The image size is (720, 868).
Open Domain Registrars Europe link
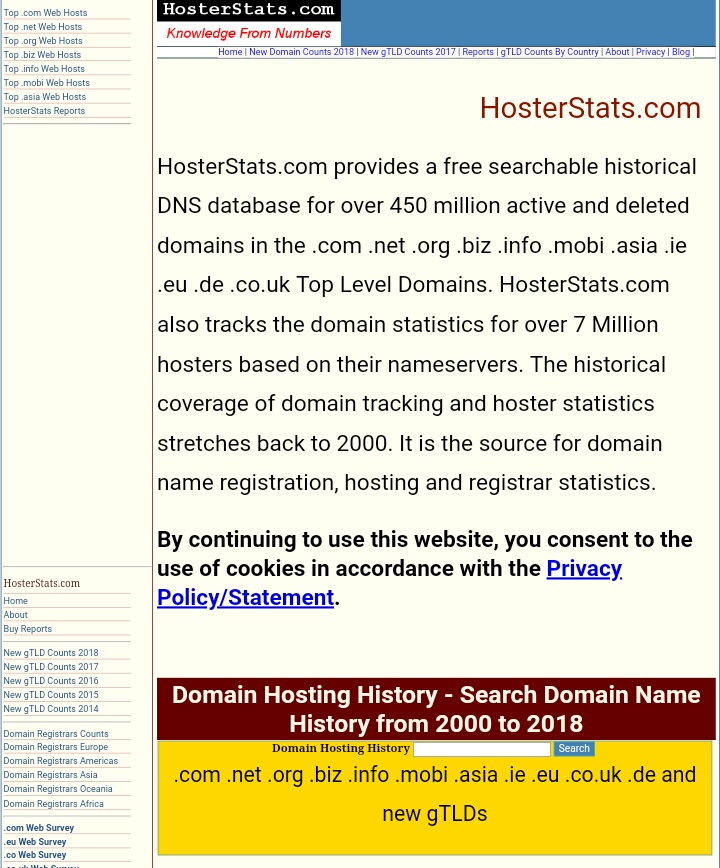point(56,747)
